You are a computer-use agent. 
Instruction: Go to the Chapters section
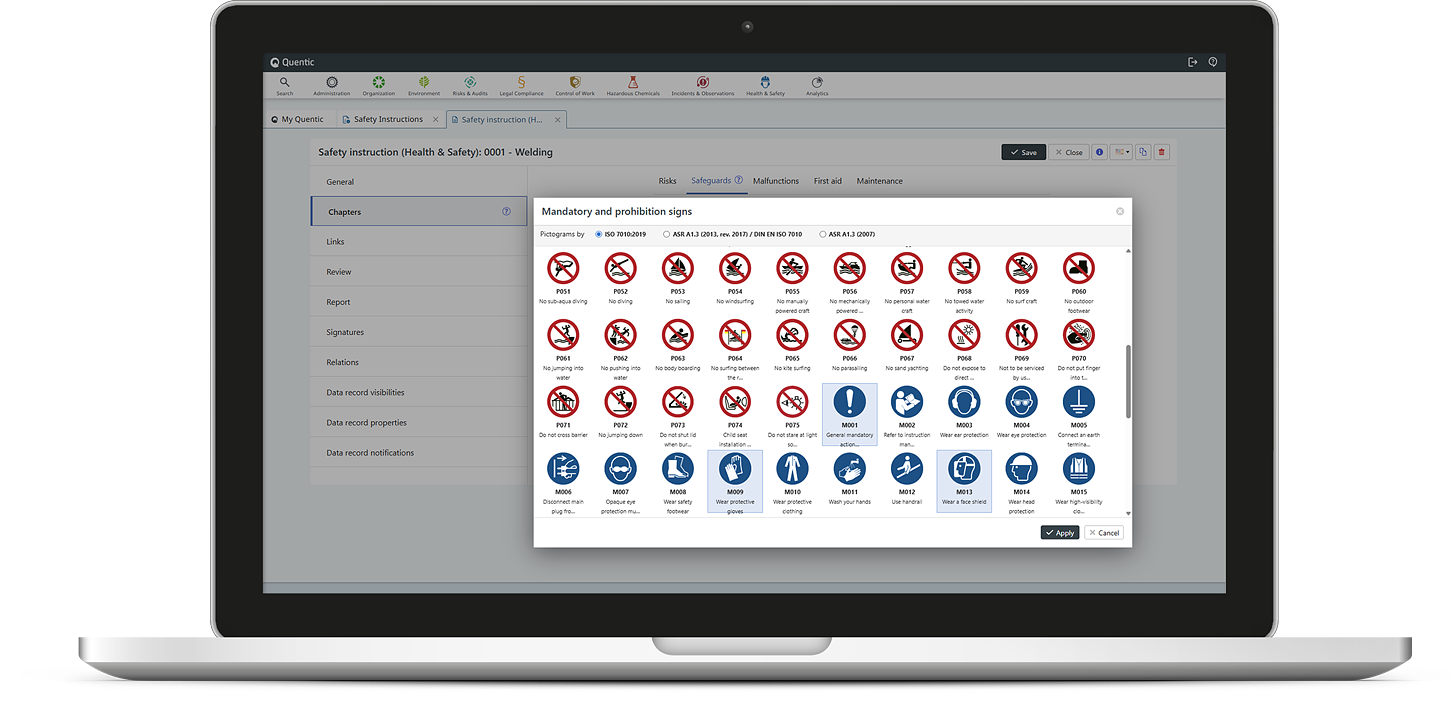(x=344, y=211)
